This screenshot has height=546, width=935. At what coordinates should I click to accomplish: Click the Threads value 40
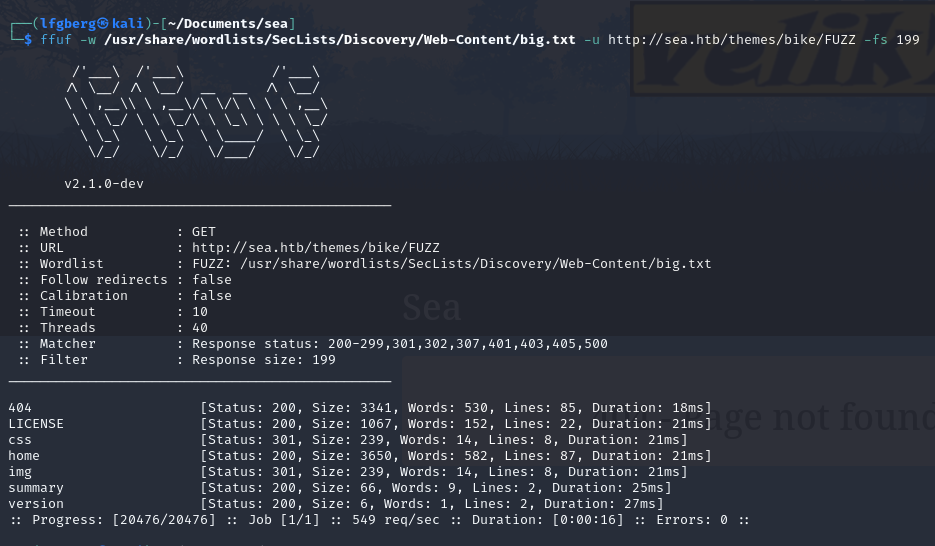[200, 328]
